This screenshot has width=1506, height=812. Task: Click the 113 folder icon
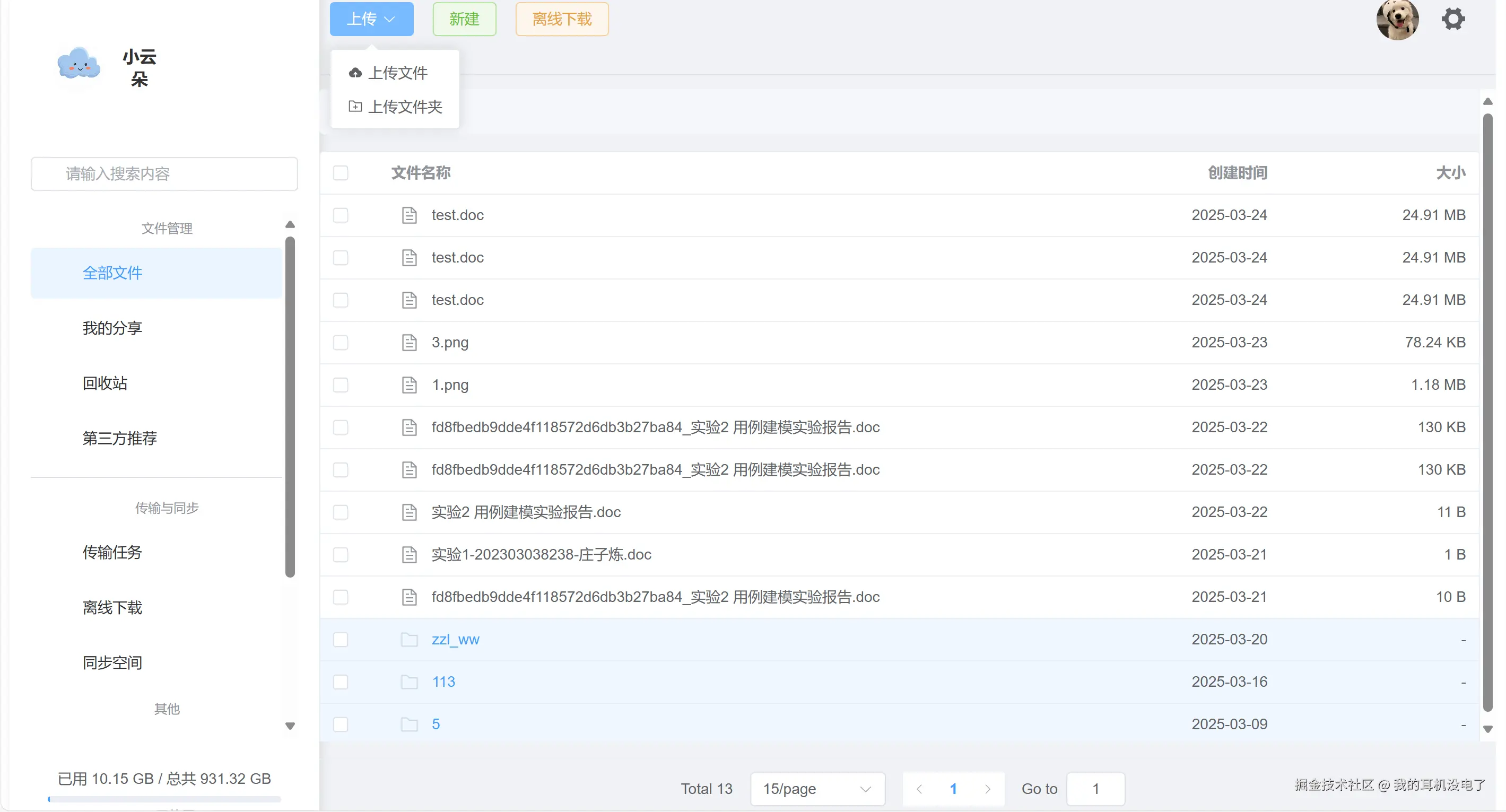(x=409, y=682)
